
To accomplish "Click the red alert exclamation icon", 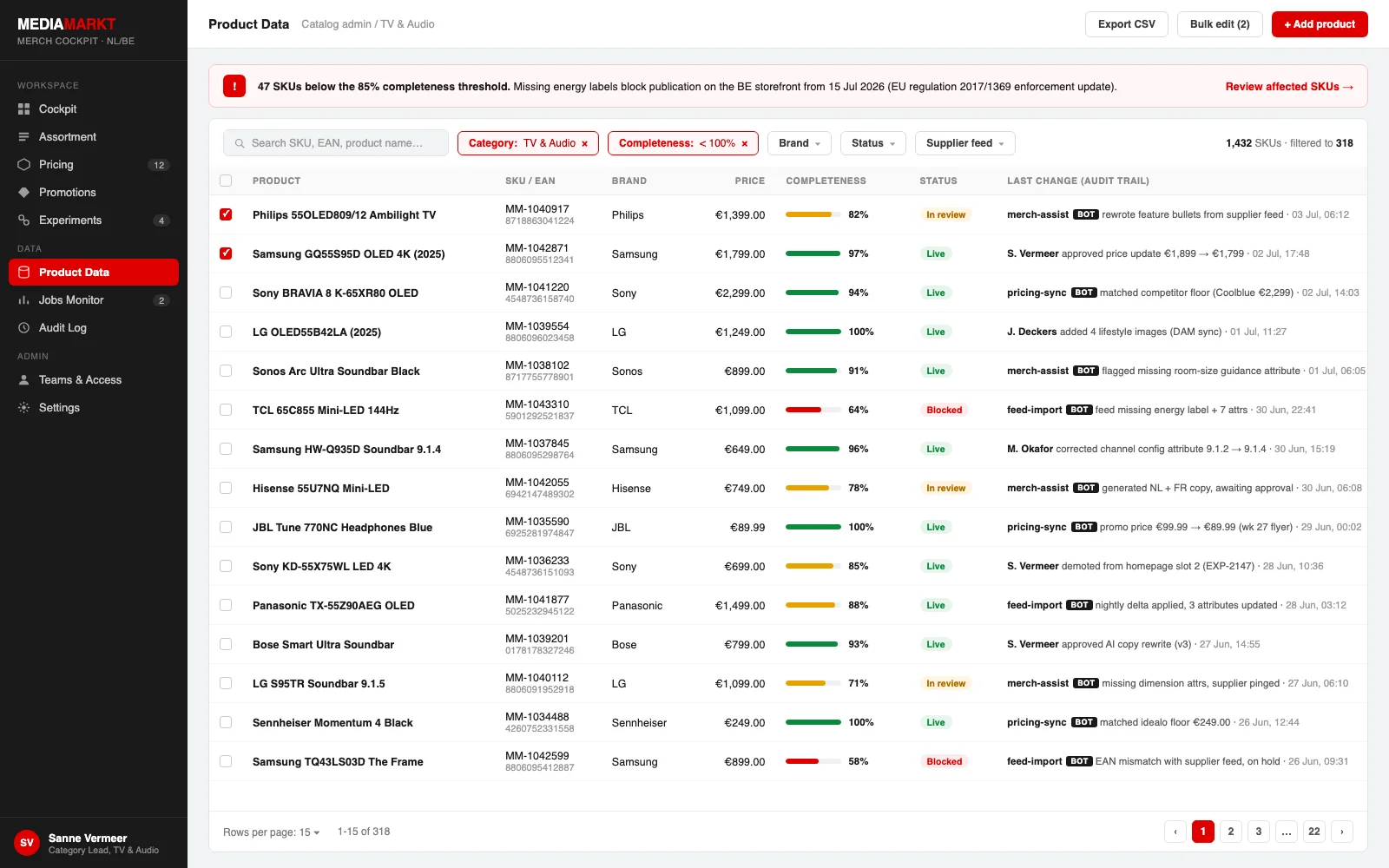I will pos(234,86).
